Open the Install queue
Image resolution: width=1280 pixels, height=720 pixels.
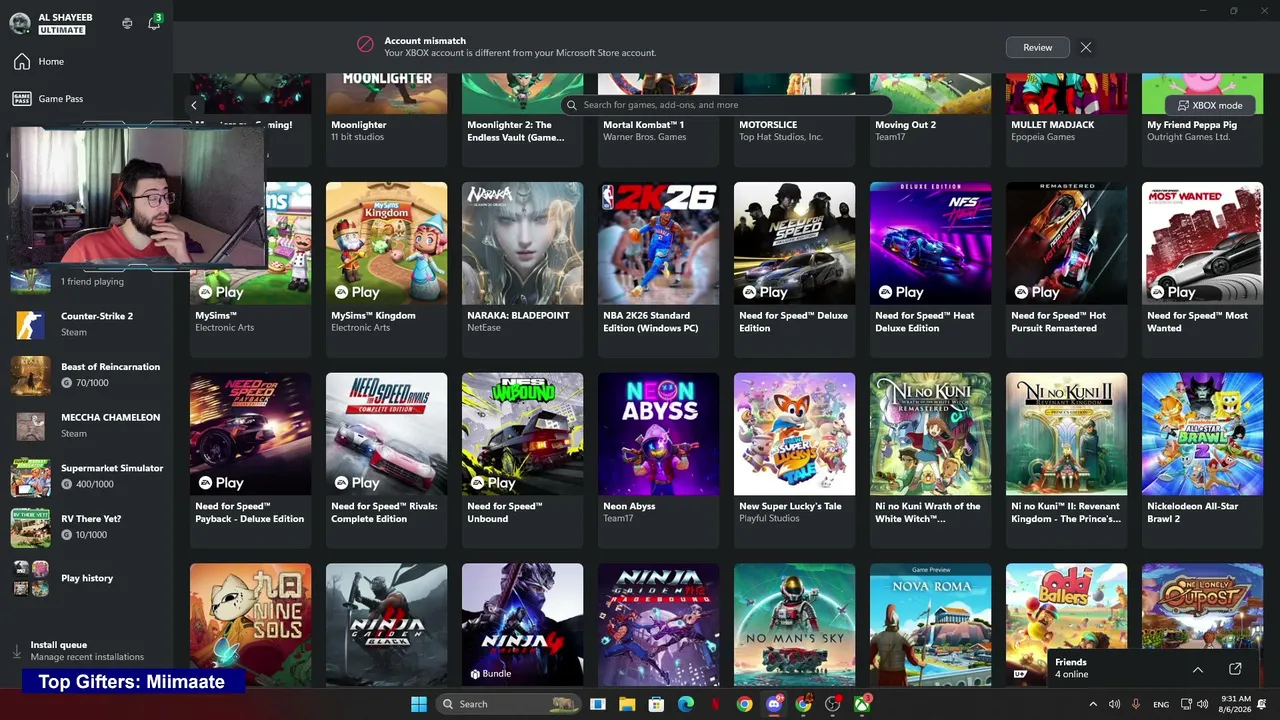(86, 651)
